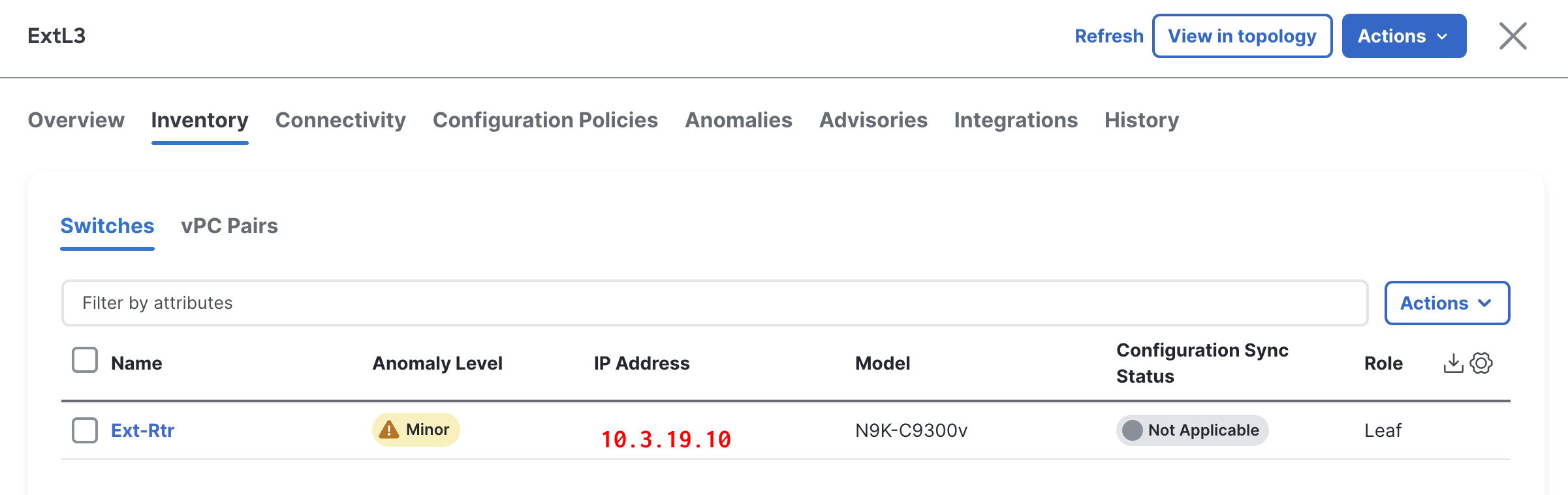Toggle the select-all switches checkbox
Image resolution: width=1568 pixels, height=495 pixels.
(x=85, y=360)
